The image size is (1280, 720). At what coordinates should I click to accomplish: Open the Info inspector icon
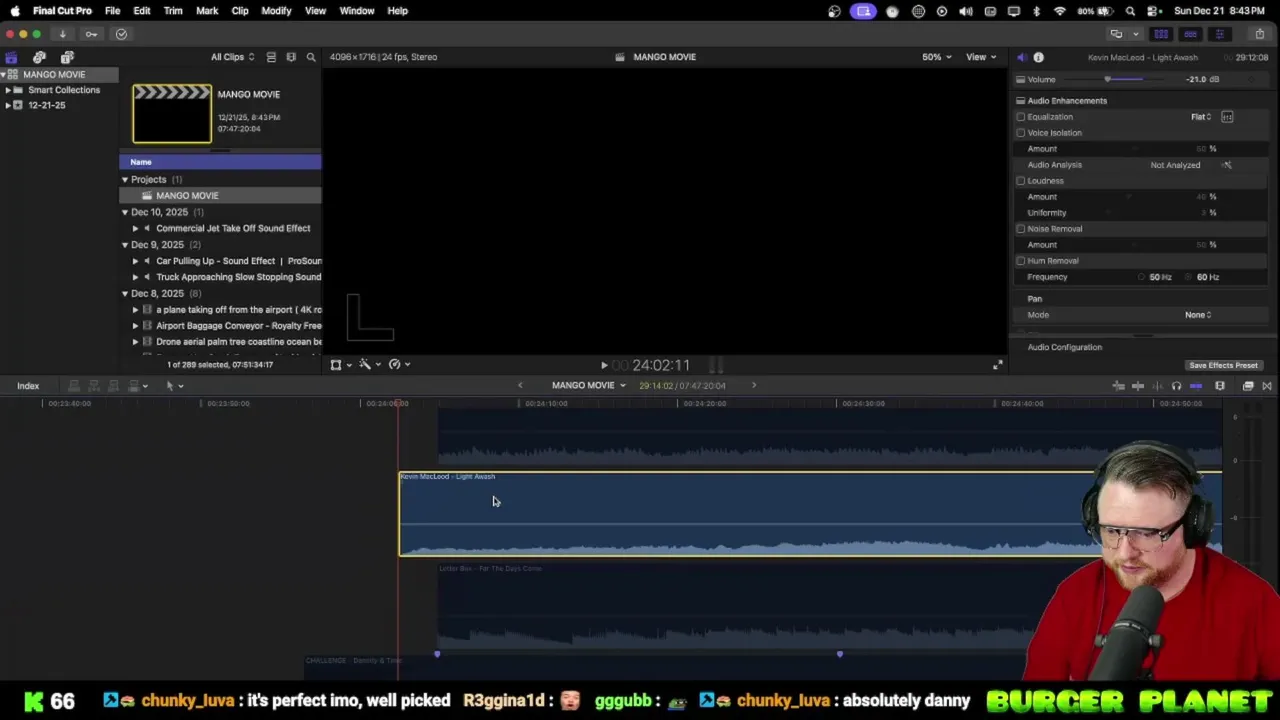(x=1038, y=57)
